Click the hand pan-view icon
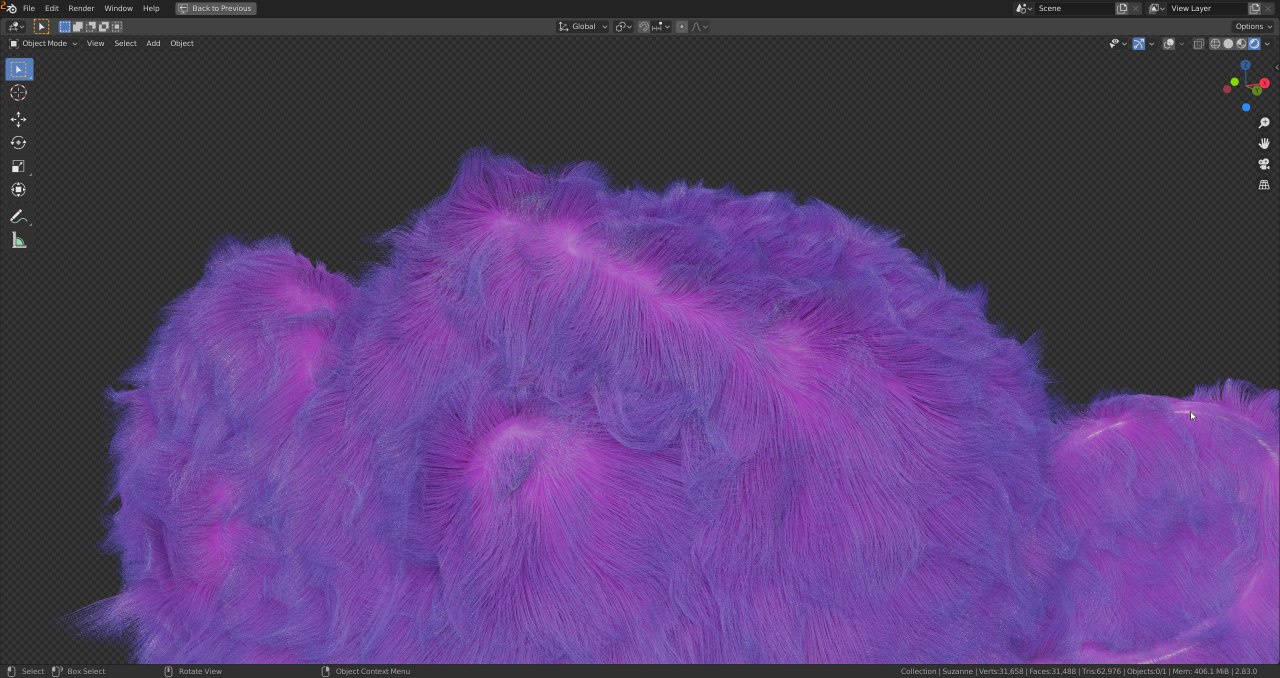The width and height of the screenshot is (1280, 678). [x=1264, y=144]
